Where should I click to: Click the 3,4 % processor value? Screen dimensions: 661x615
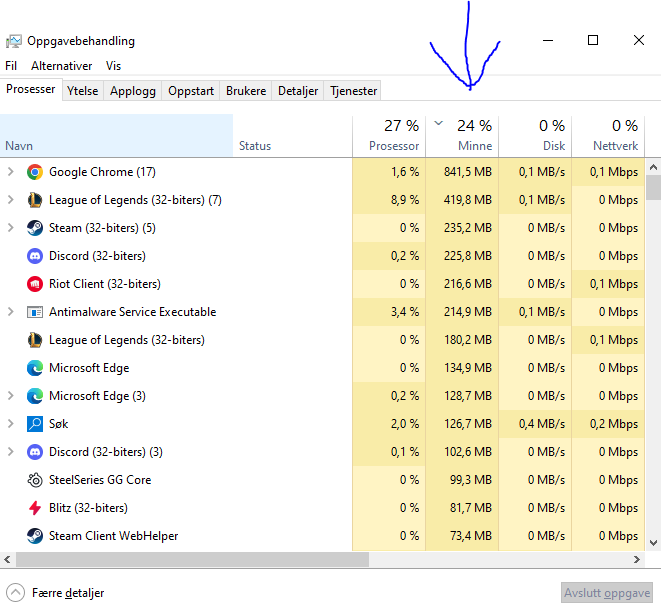[x=405, y=312]
